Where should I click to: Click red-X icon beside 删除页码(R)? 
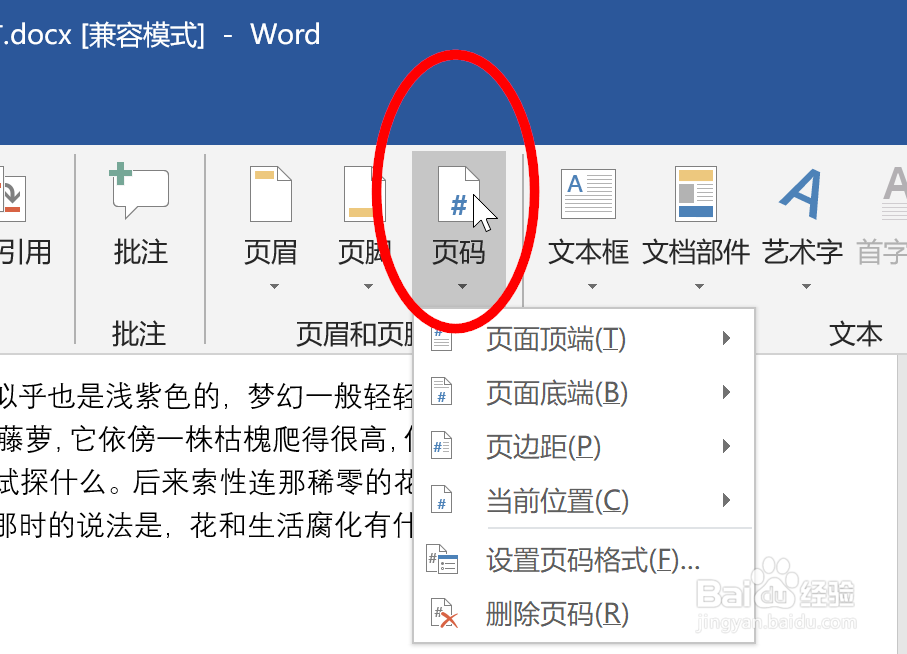coord(444,614)
